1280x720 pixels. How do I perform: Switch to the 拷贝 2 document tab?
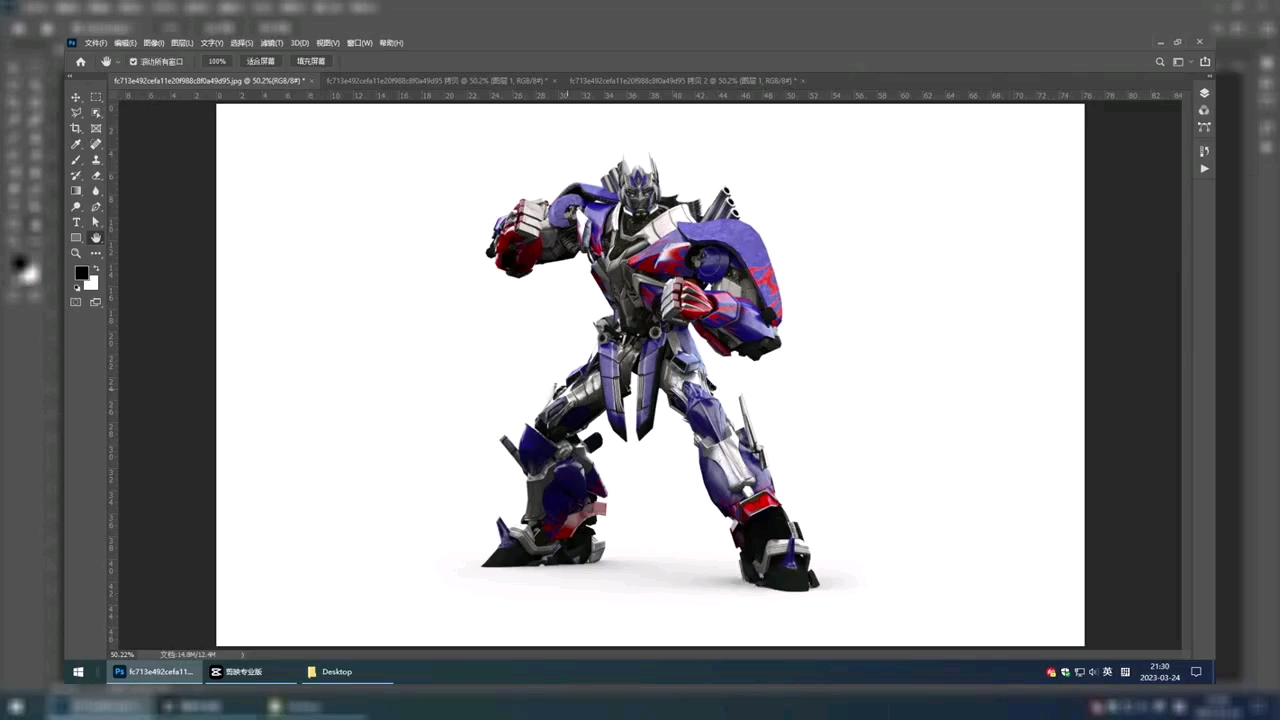681,80
